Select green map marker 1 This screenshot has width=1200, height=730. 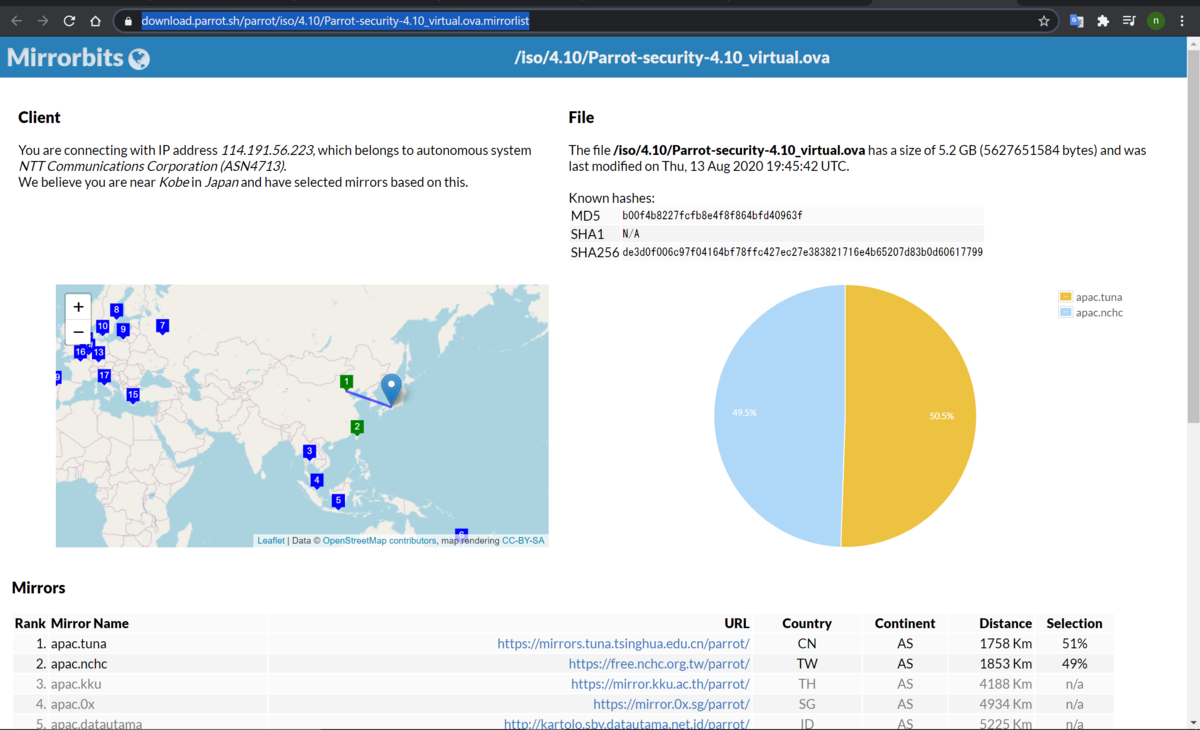[x=346, y=382]
